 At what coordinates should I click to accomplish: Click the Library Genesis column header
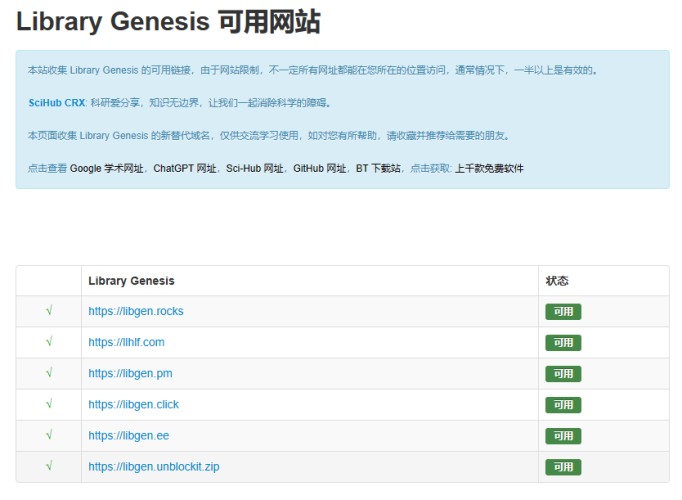pyautogui.click(x=131, y=281)
